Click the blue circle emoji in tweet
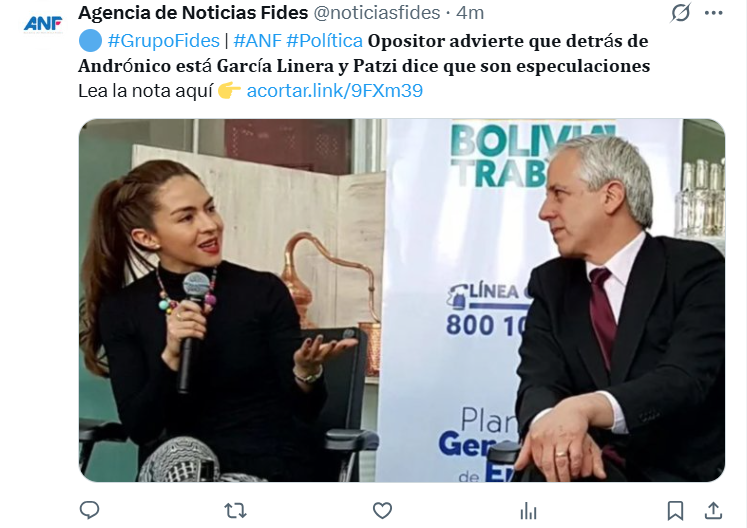Image resolution: width=747 pixels, height=528 pixels. (90, 41)
